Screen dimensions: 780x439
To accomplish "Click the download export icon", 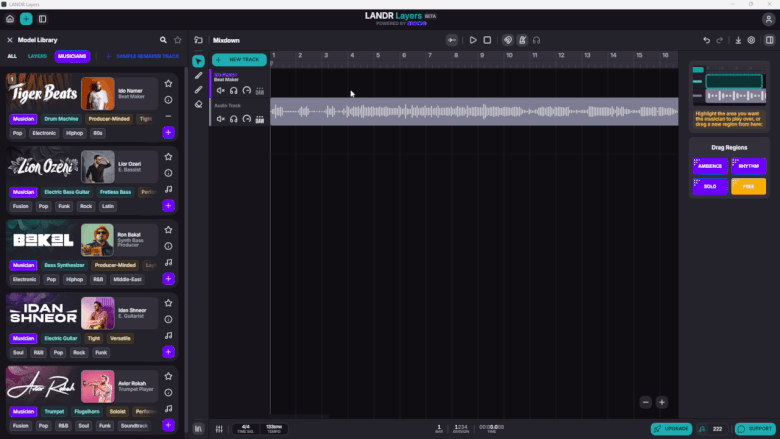I will (738, 40).
